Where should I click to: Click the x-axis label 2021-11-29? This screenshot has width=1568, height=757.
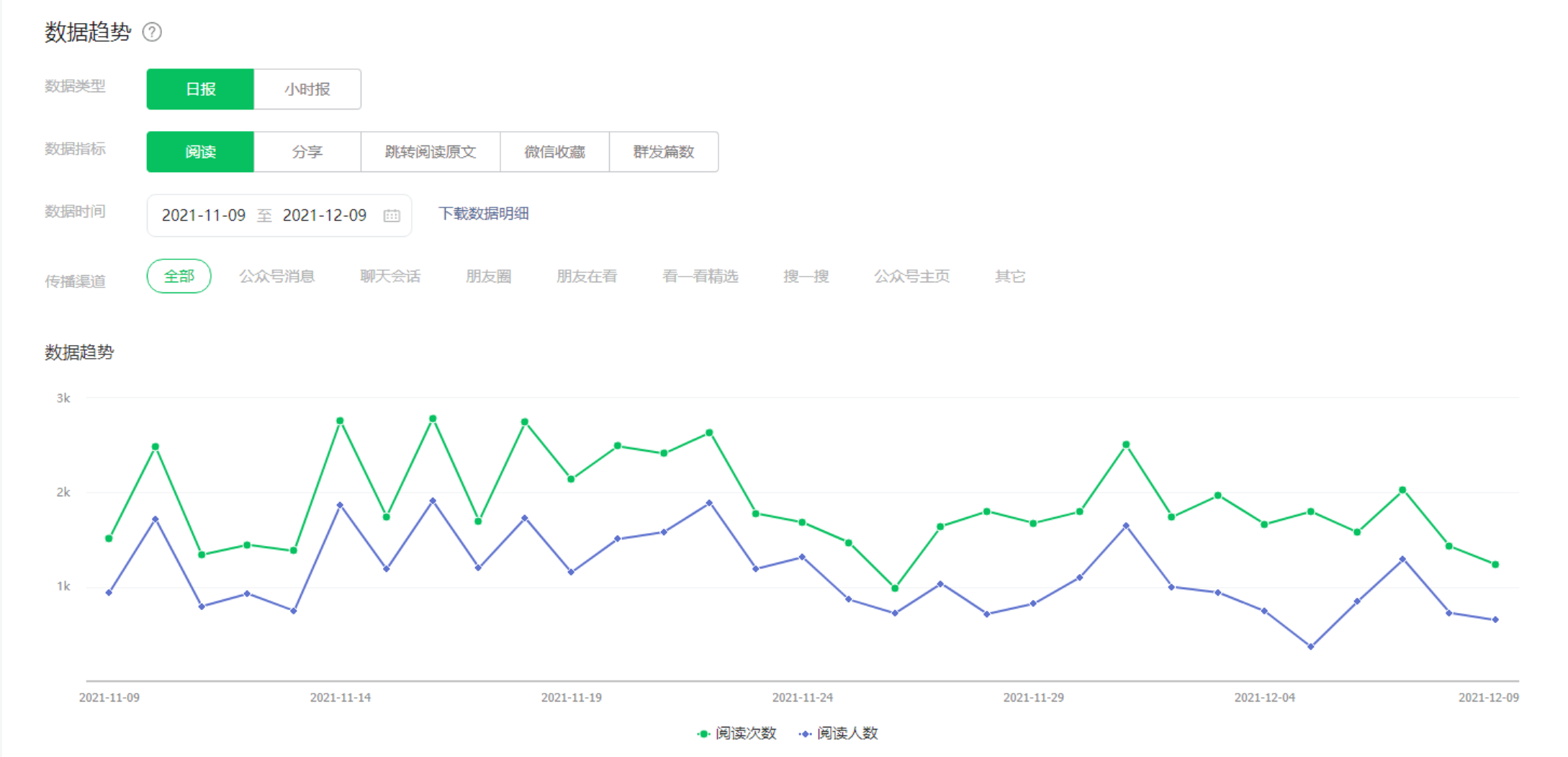click(1034, 698)
